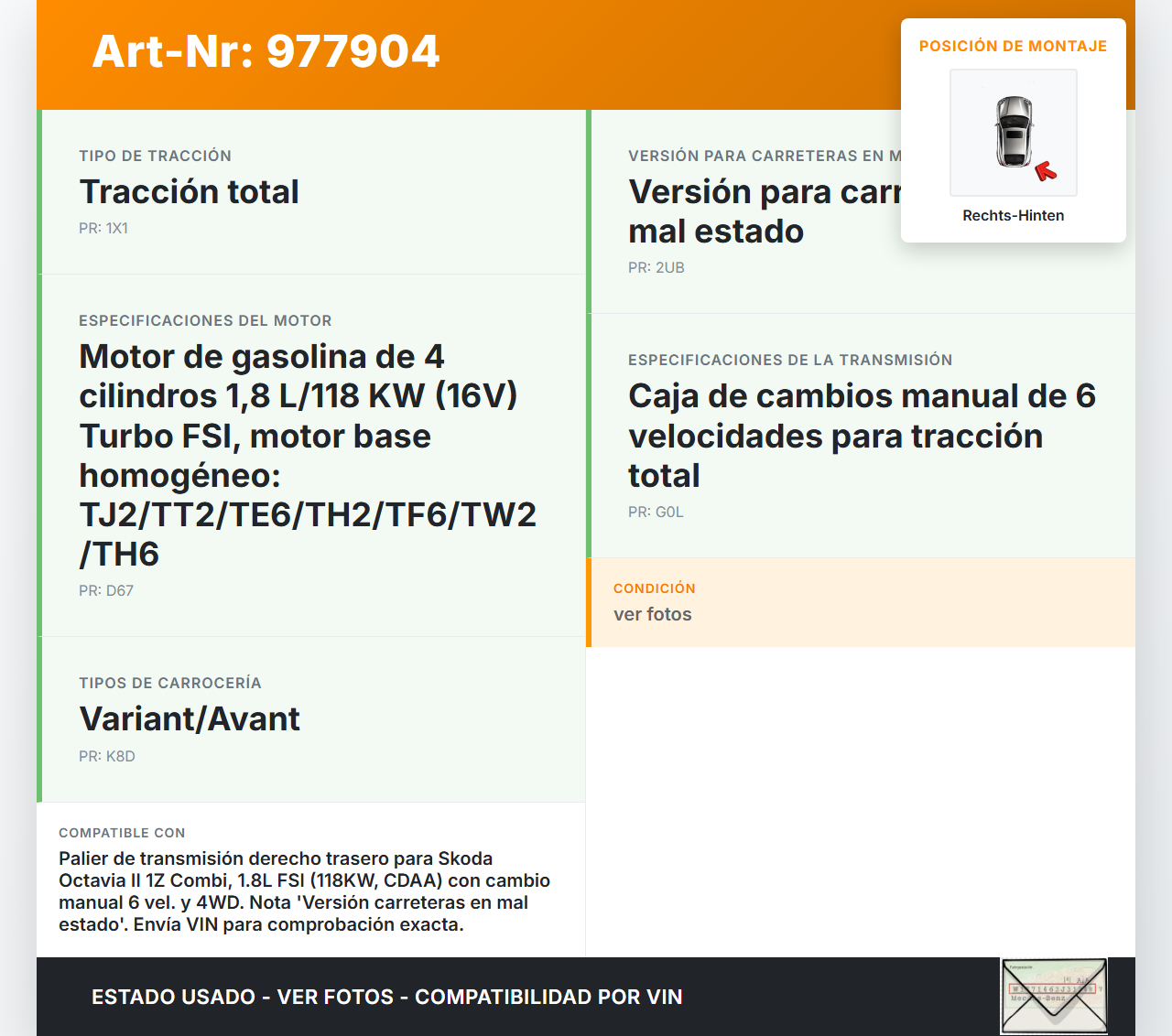Click the PR: K8D code
Viewport: 1172px width, 1036px height.
pyautogui.click(x=107, y=757)
